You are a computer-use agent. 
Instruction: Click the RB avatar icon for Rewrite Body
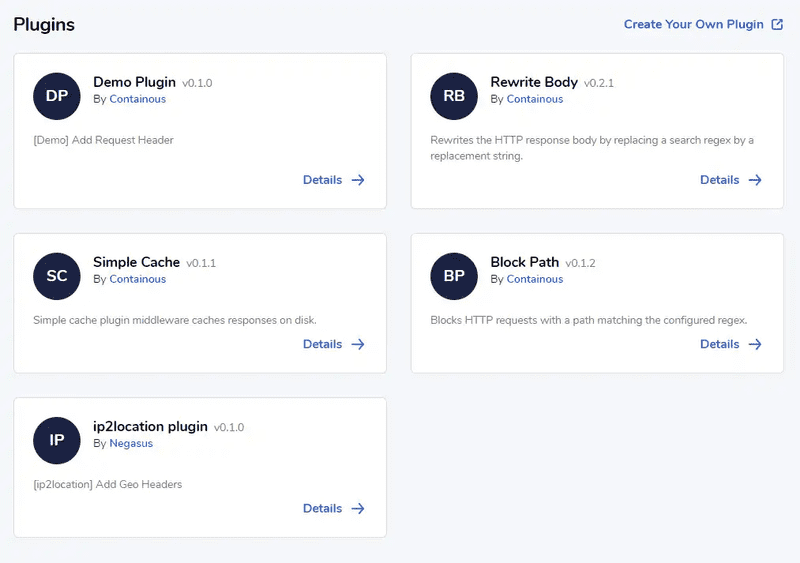click(454, 96)
